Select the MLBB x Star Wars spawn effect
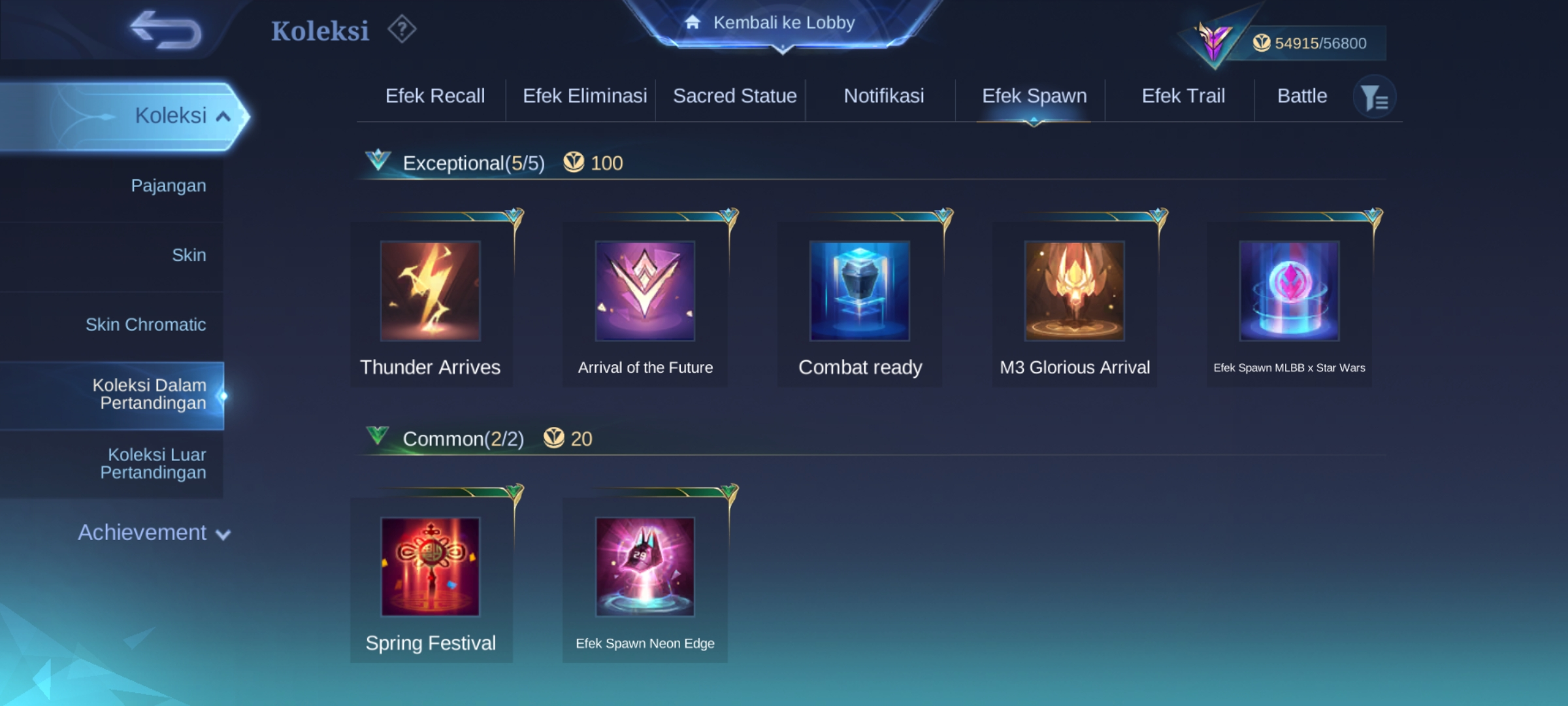 tap(1289, 291)
